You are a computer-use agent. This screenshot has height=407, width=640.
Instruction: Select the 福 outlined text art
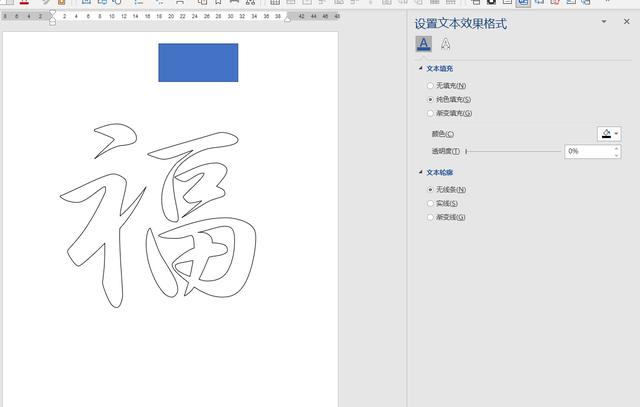[158, 215]
